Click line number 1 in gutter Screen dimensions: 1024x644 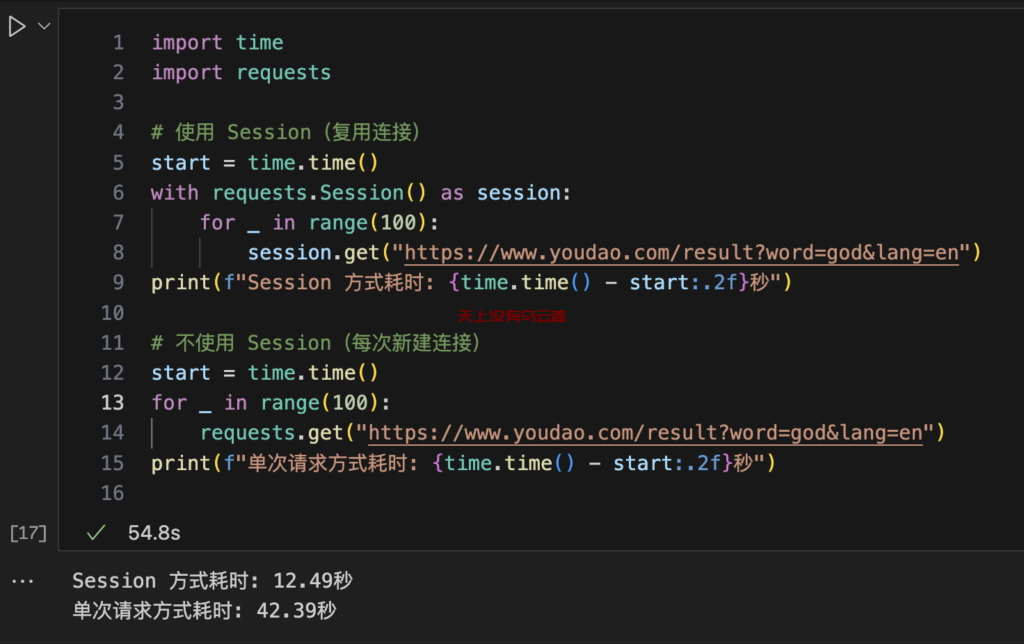pyautogui.click(x=118, y=42)
